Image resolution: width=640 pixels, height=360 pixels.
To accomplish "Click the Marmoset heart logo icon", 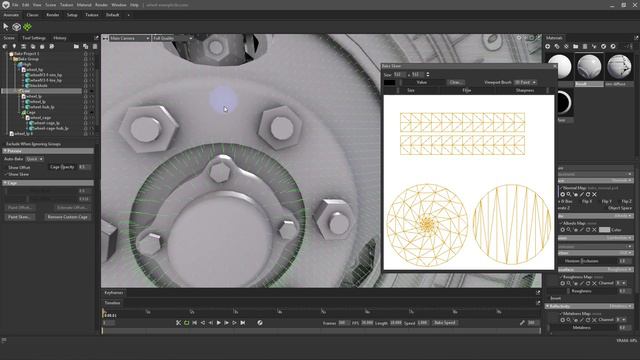I will click(x=5, y=4).
